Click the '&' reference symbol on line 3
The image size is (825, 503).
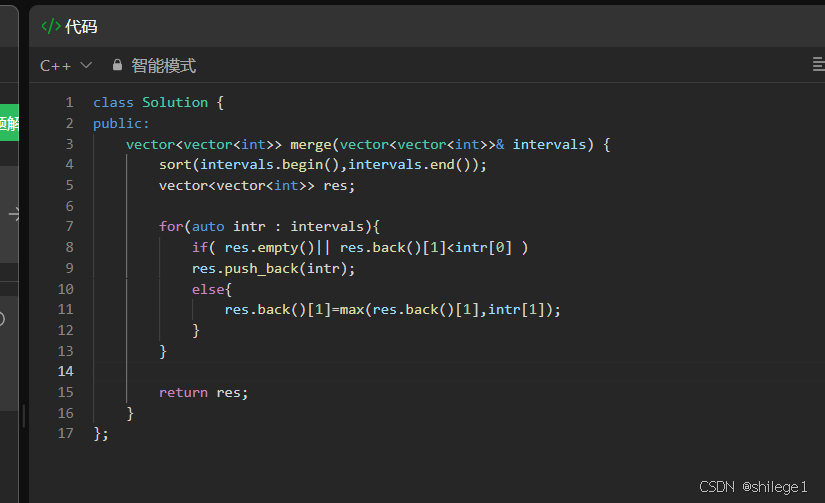pos(500,144)
